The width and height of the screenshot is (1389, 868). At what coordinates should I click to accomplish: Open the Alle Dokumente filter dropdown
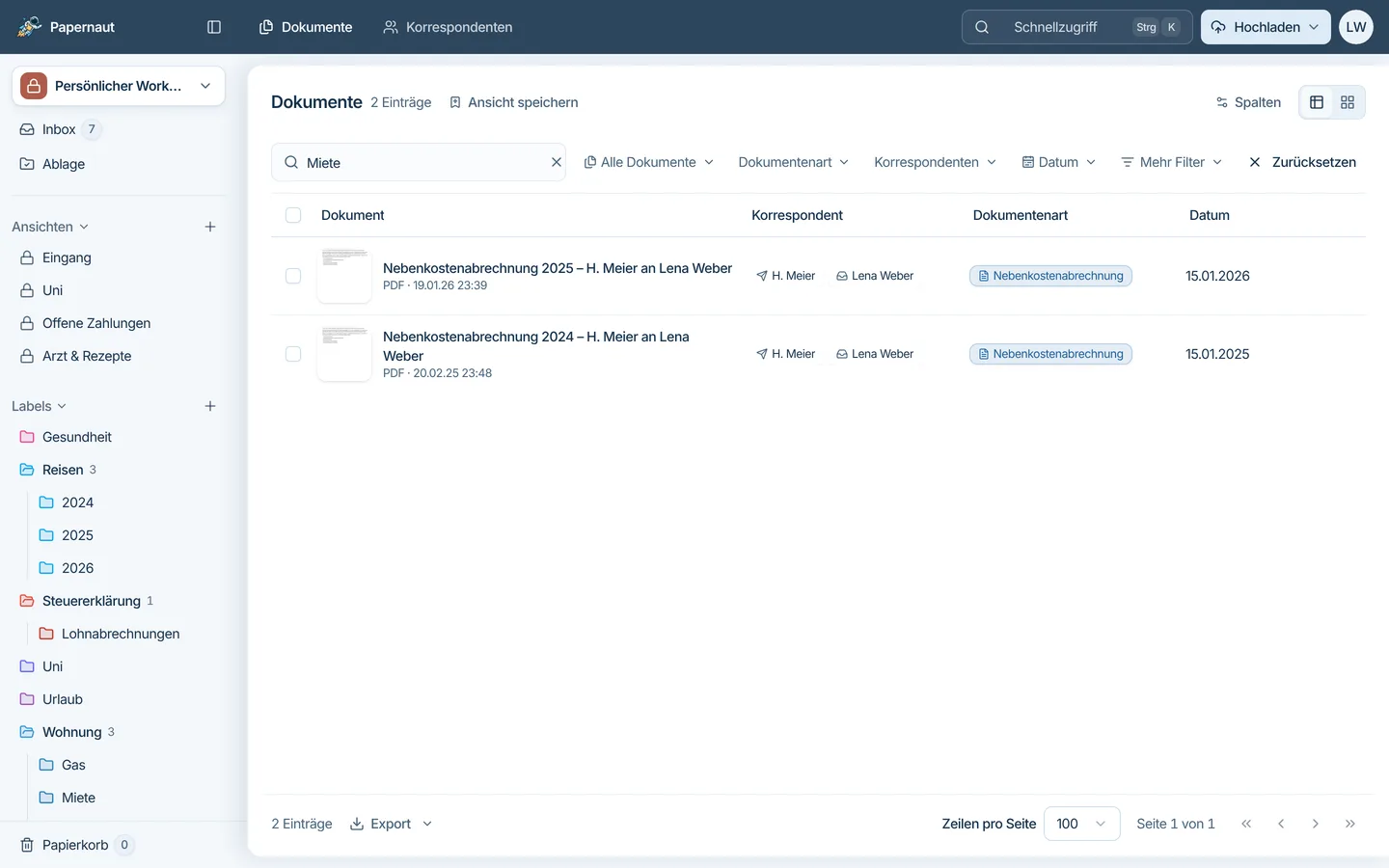click(648, 162)
